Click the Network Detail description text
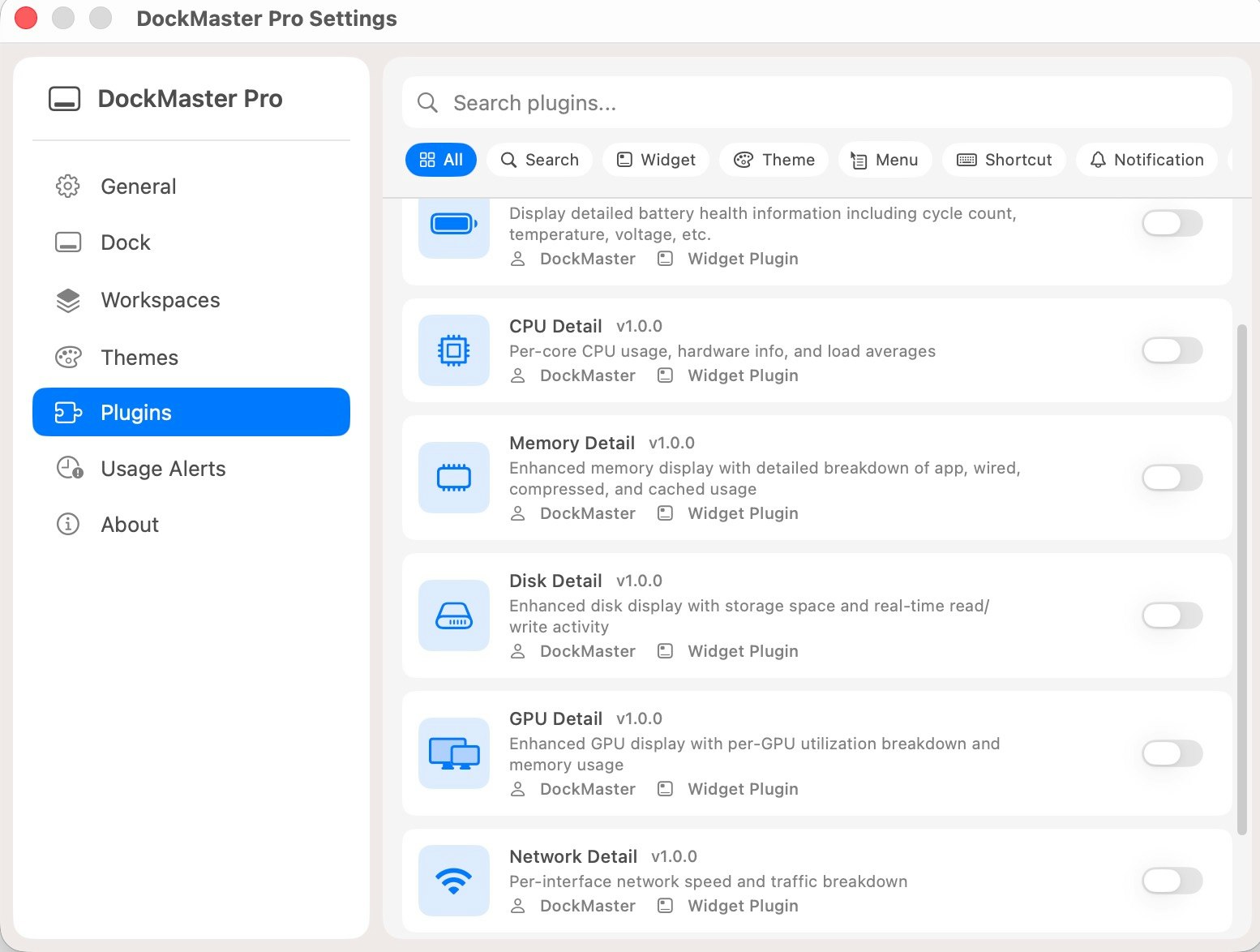This screenshot has width=1260, height=952. (x=708, y=881)
